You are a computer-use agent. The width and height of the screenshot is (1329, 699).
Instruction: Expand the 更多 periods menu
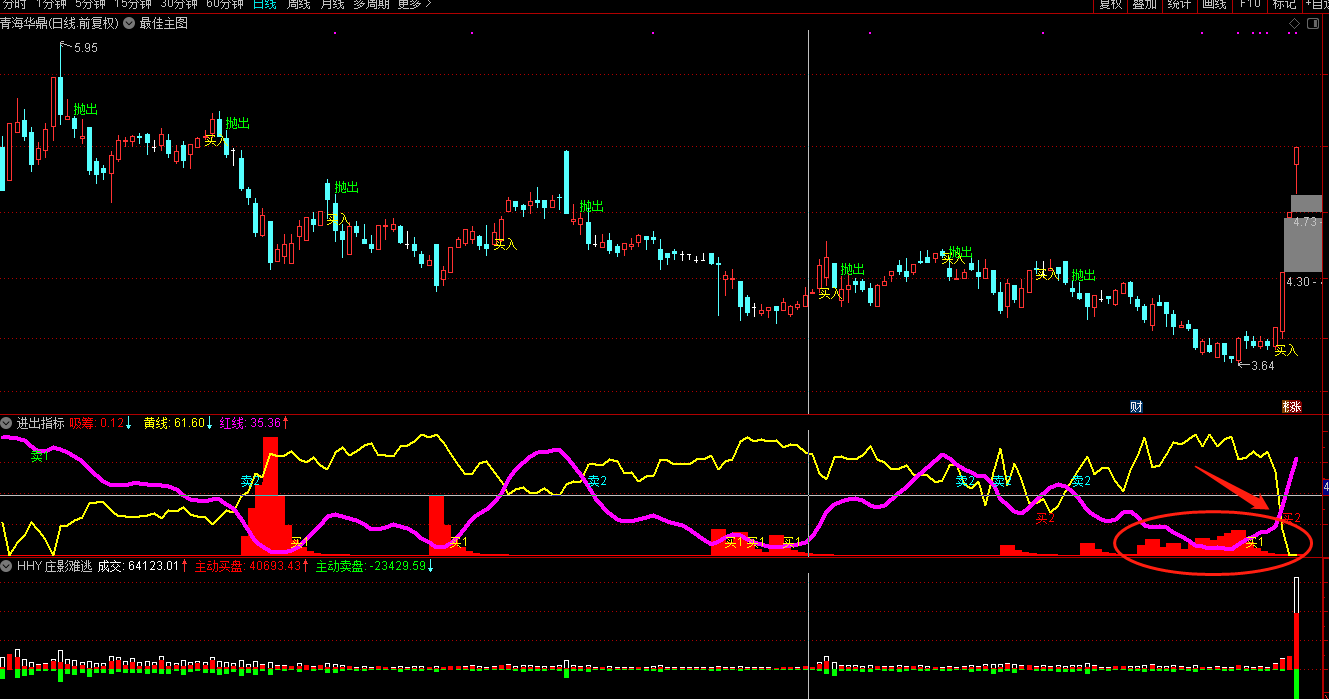[415, 4]
